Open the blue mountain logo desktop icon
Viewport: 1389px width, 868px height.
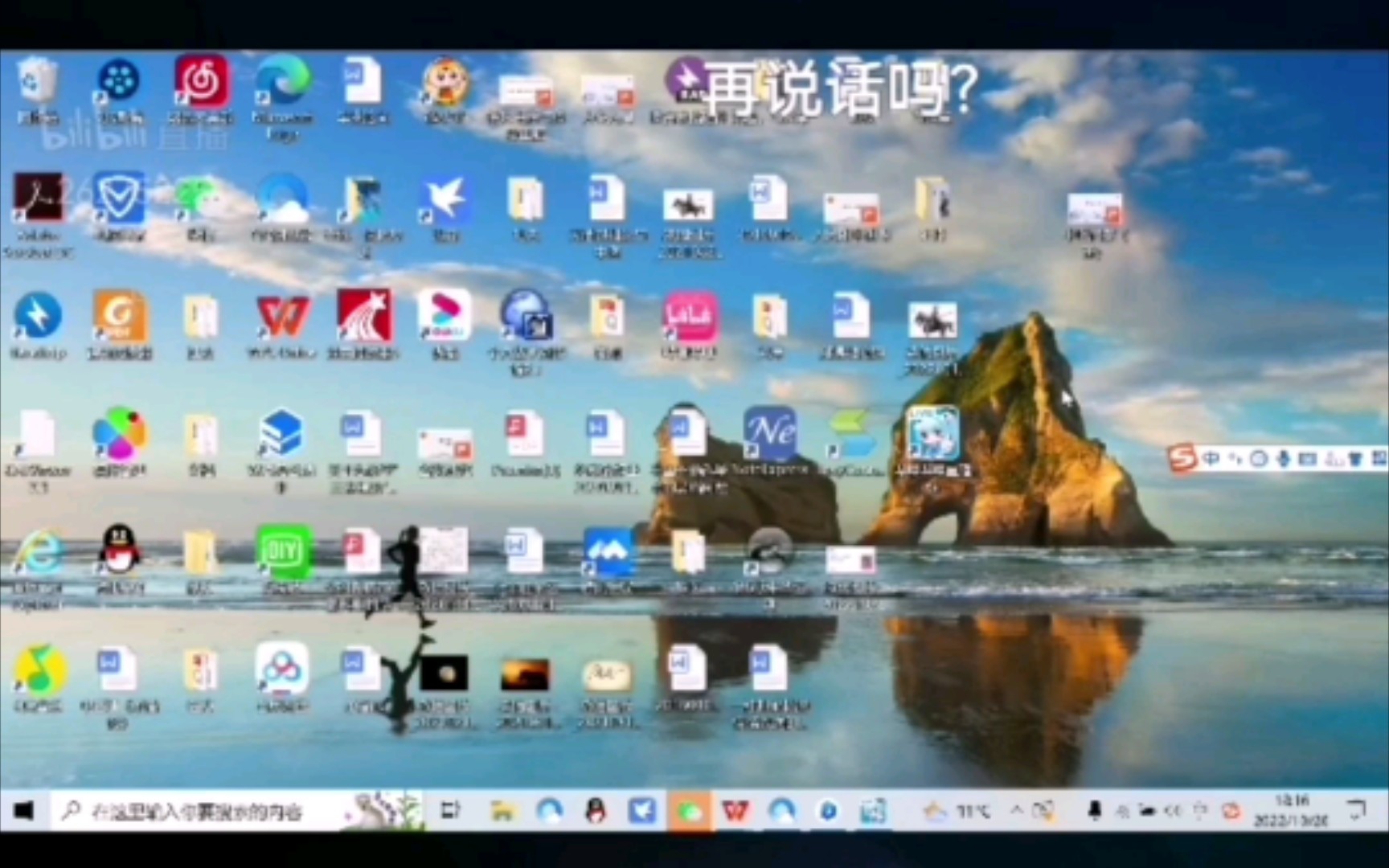coord(608,552)
